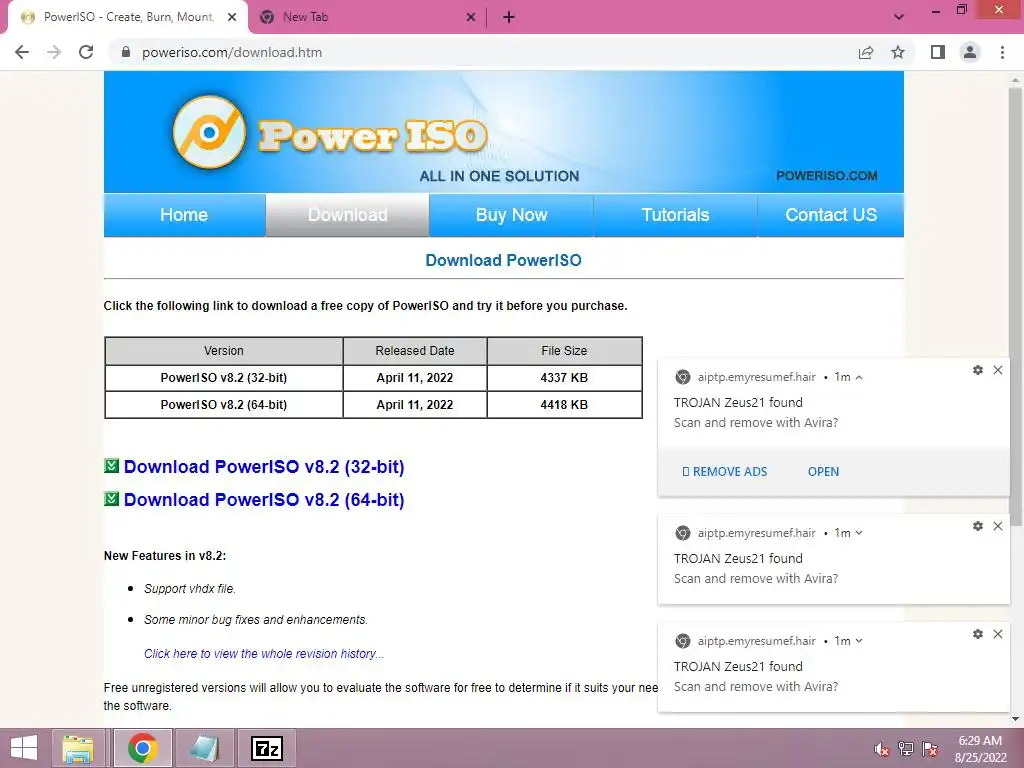Open the Download navigation item
The width and height of the screenshot is (1024, 768).
coord(347,215)
